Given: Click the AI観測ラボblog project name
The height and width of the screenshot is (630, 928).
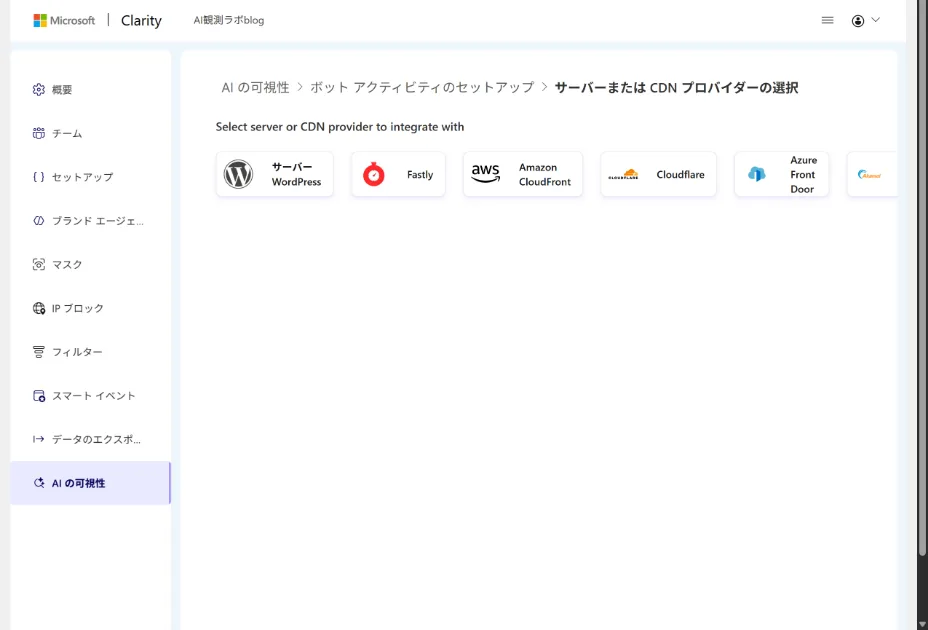Looking at the screenshot, I should [227, 19].
